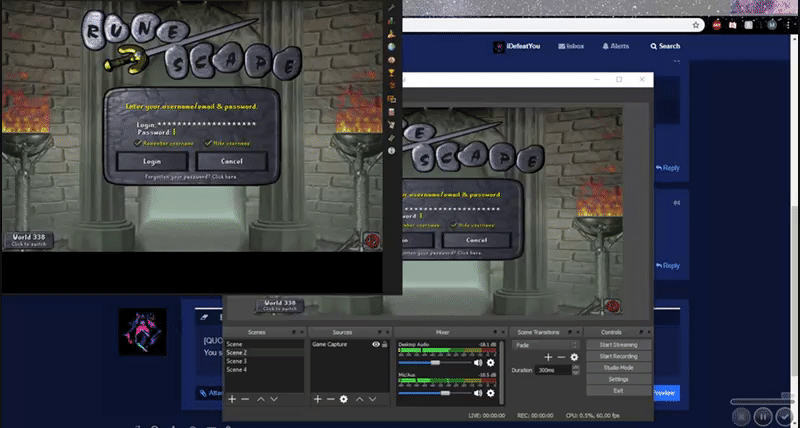Open Inbox in the forum header
Image resolution: width=800 pixels, height=428 pixels.
[x=571, y=46]
